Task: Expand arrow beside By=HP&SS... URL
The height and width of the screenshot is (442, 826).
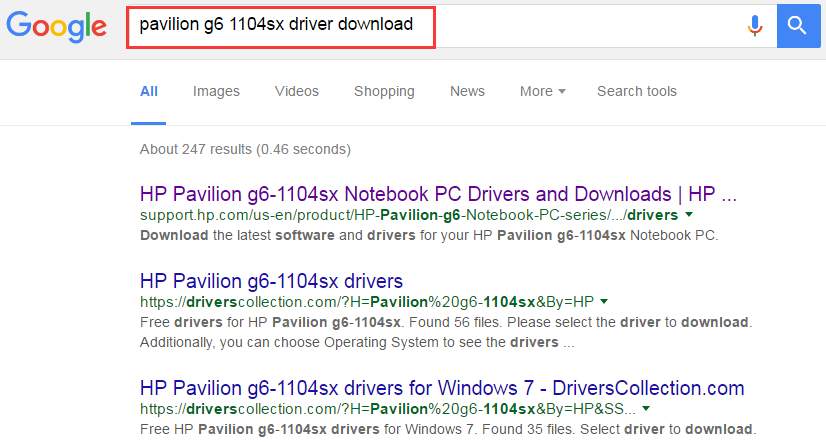Action: [646, 408]
